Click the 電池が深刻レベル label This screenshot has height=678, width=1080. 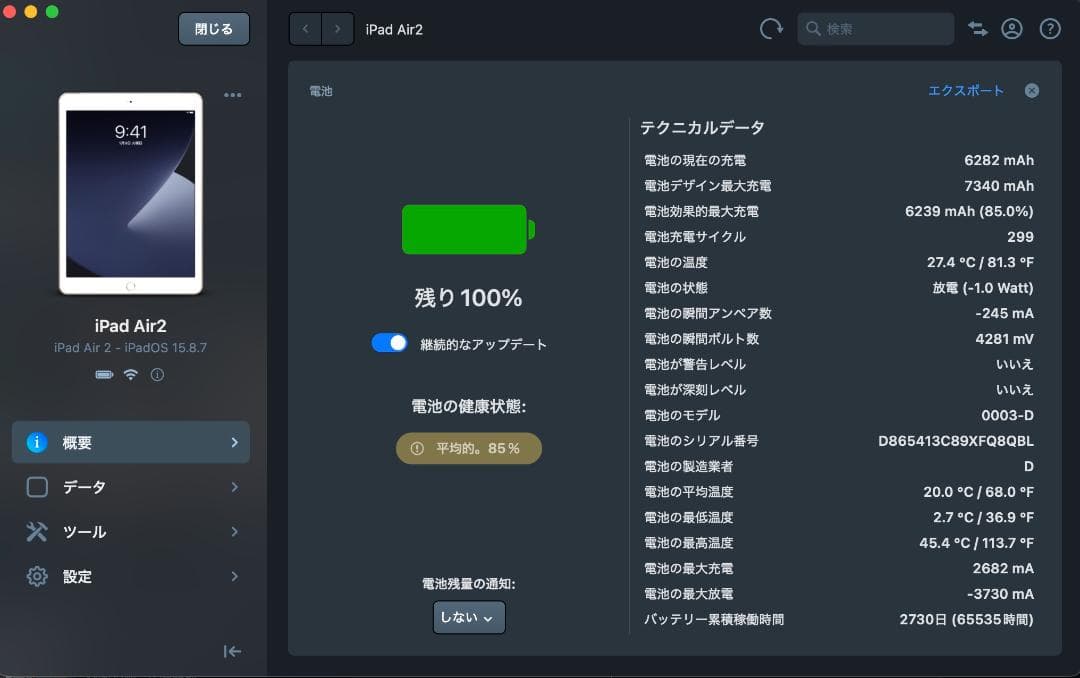tap(694, 390)
